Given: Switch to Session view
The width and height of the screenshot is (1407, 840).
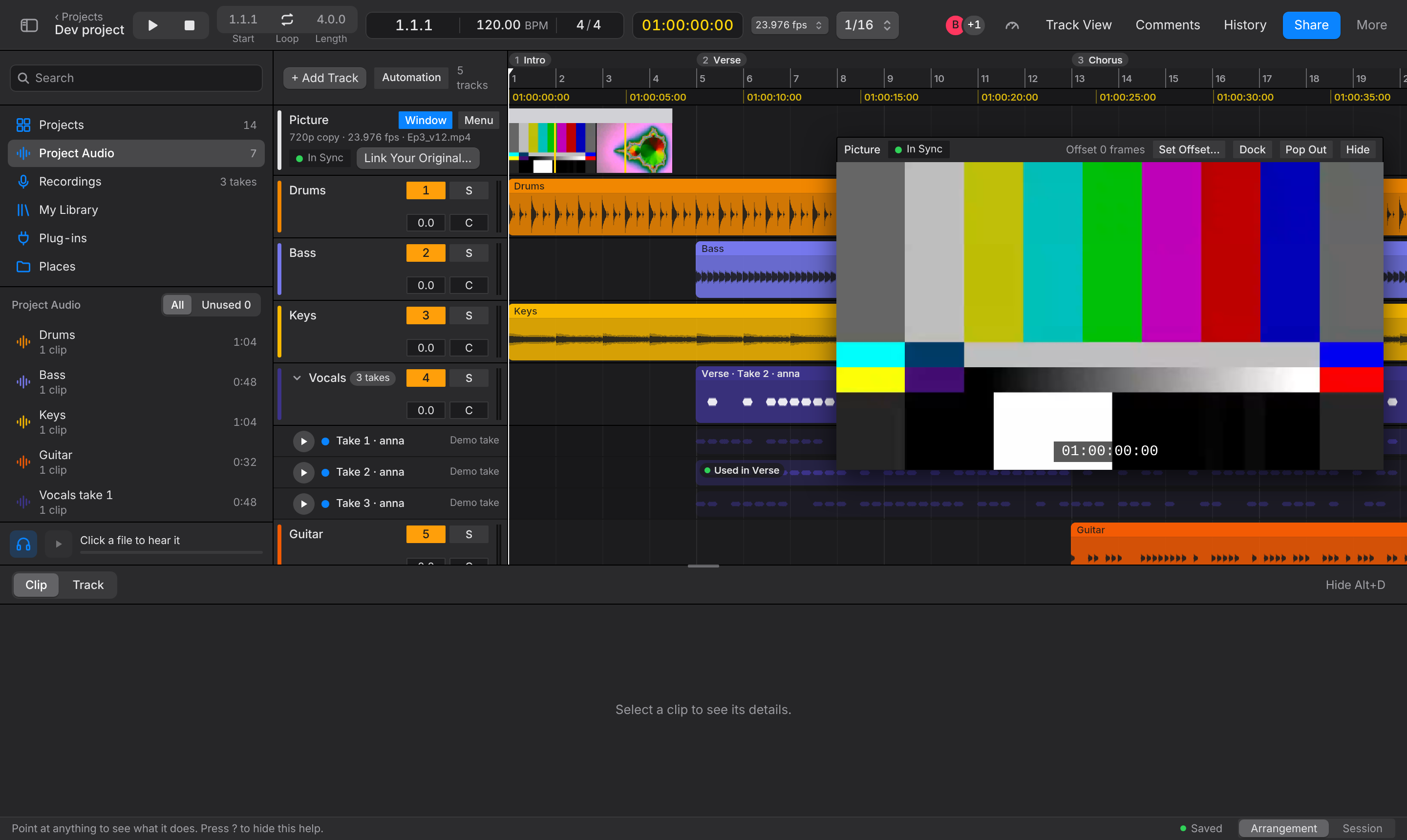Looking at the screenshot, I should click(1362, 828).
